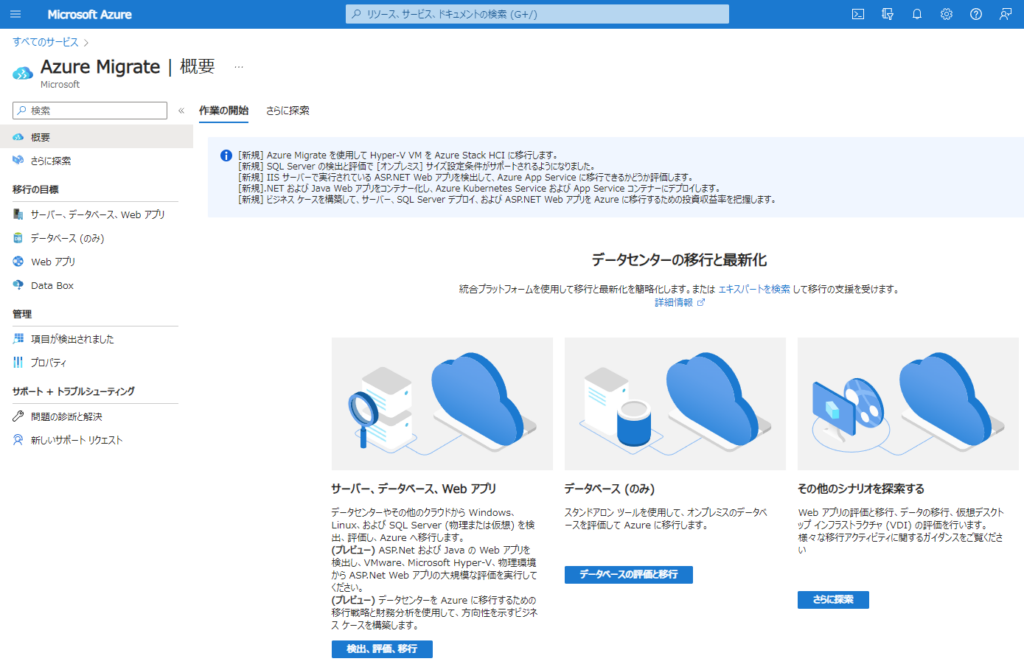Switch to the さらに探索 tab

point(287,110)
